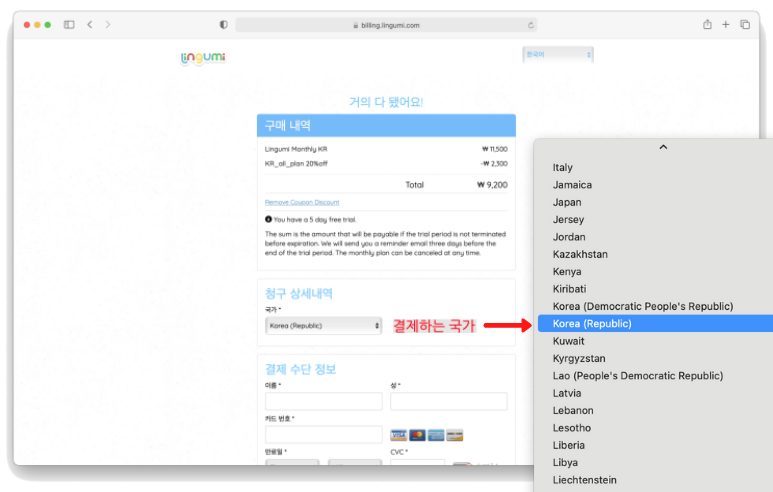
Task: Open the expiry month dropdown
Action: pyautogui.click(x=292, y=462)
